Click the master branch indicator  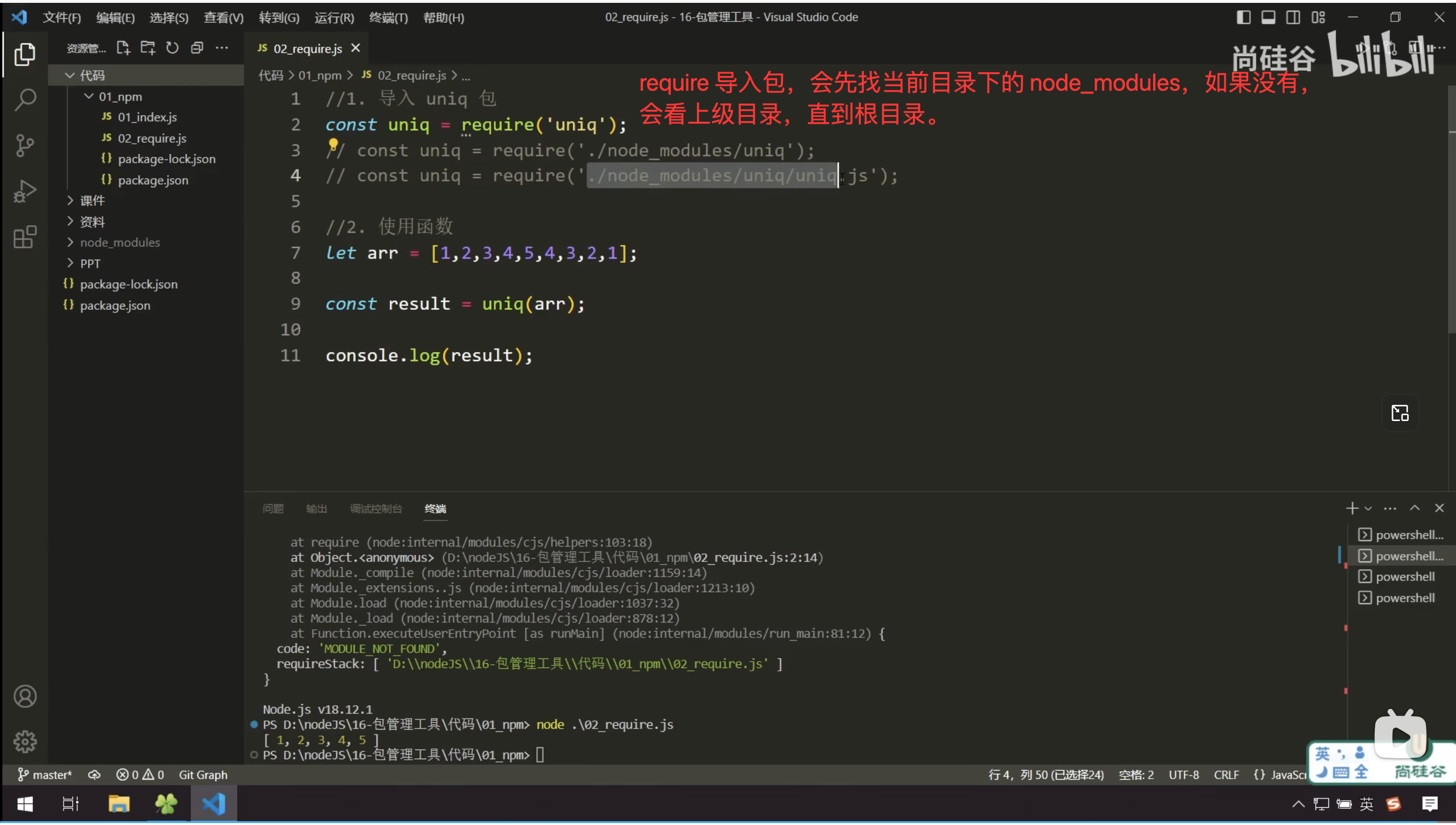click(45, 774)
